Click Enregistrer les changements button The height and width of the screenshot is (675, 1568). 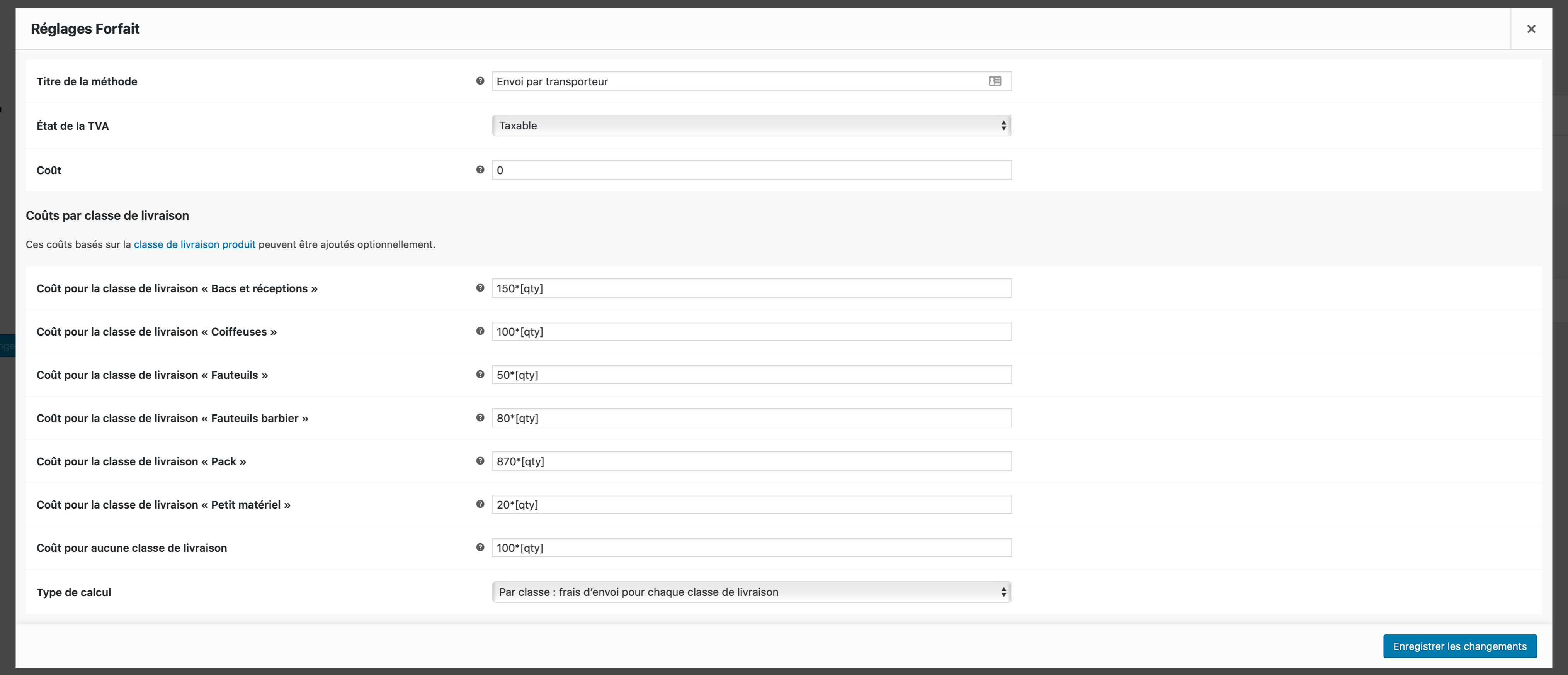point(1459,646)
